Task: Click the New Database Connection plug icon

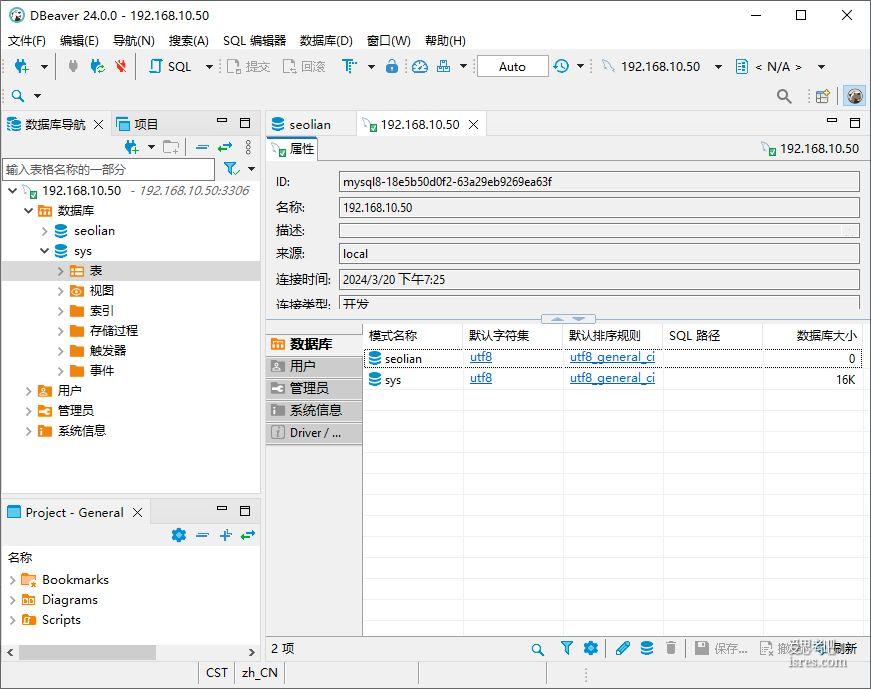Action: pos(21,67)
